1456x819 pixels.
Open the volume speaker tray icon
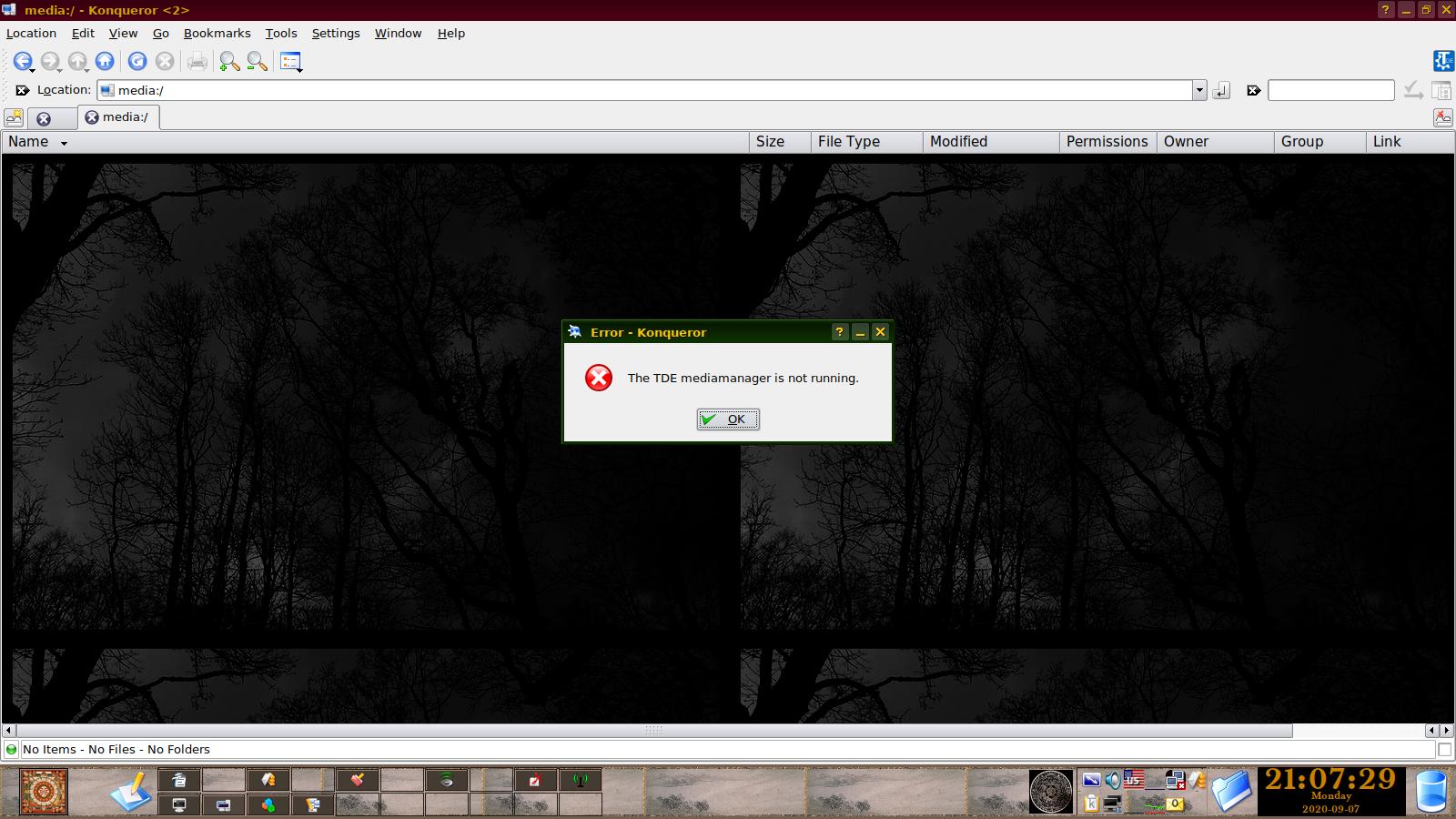(x=1112, y=780)
